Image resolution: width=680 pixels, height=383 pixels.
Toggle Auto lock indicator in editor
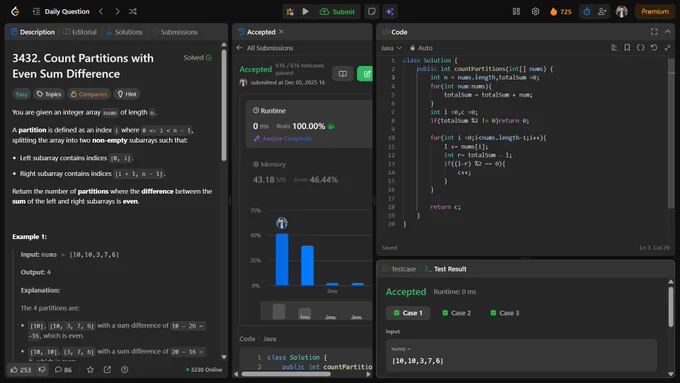(x=421, y=48)
